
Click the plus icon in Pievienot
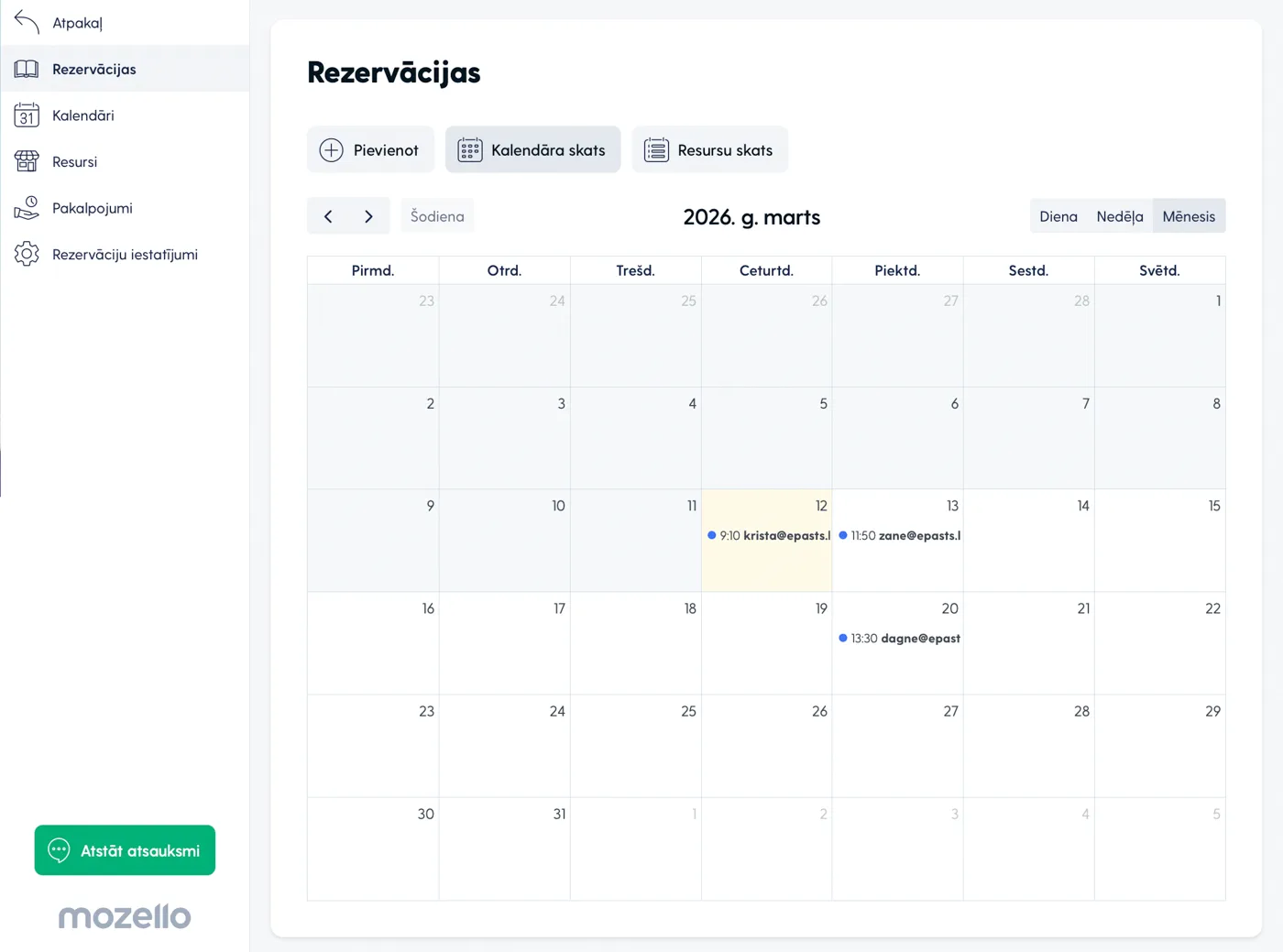coord(331,150)
